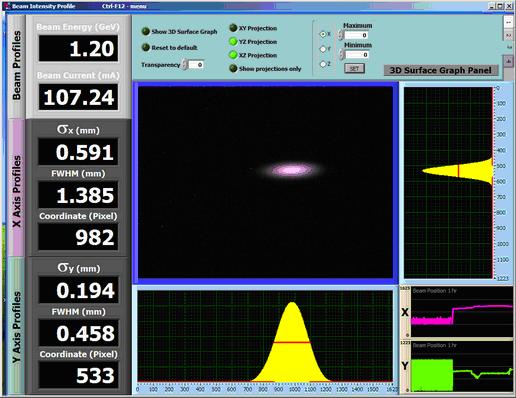The height and width of the screenshot is (398, 516).
Task: Click the window title bar application icon
Action: point(7,6)
